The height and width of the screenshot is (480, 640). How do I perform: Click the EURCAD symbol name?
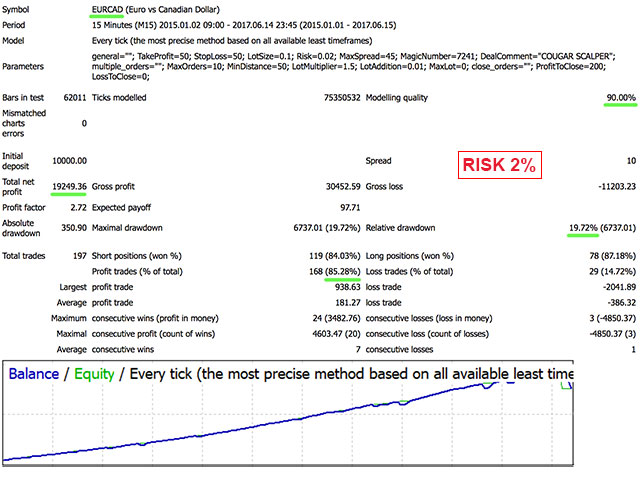109,7
